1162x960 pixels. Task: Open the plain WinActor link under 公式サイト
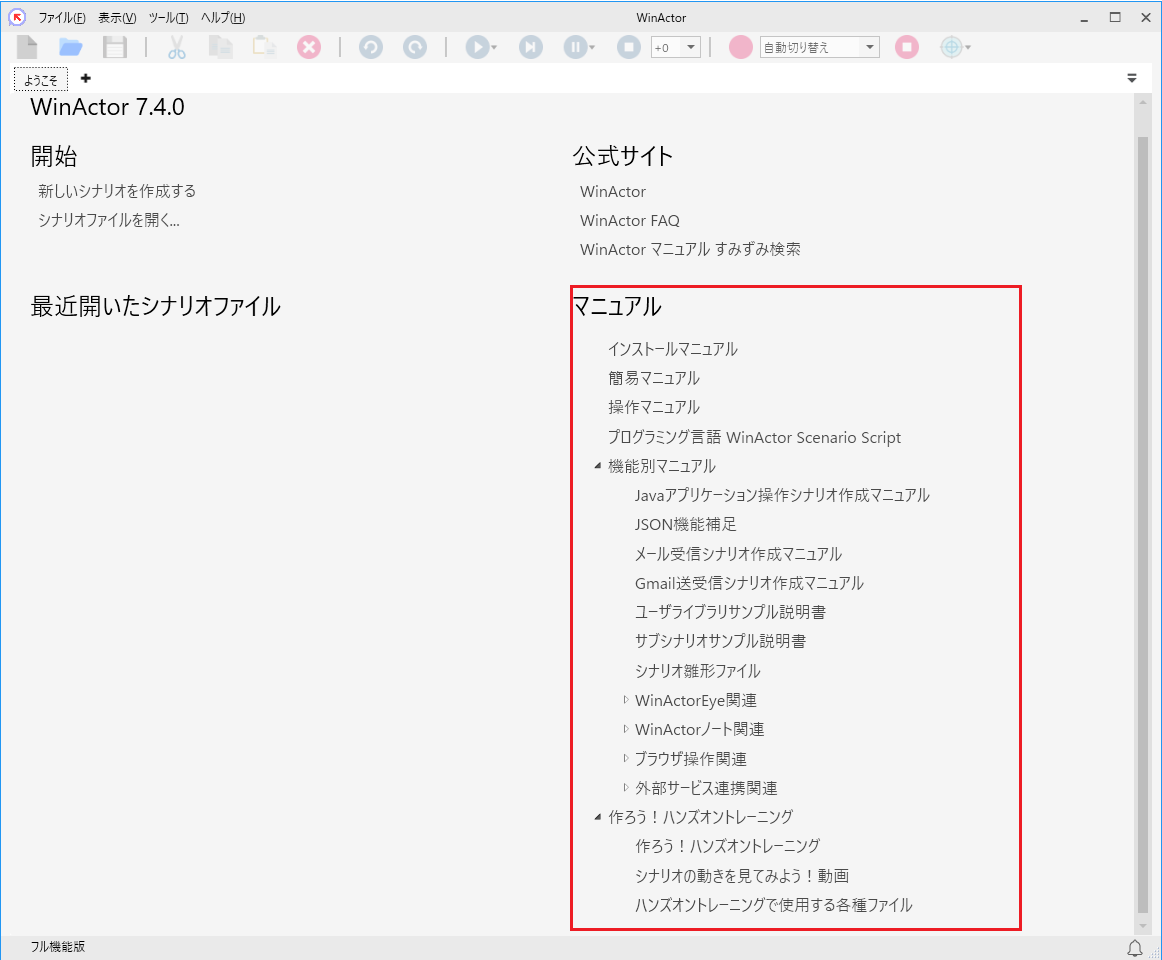(x=613, y=191)
